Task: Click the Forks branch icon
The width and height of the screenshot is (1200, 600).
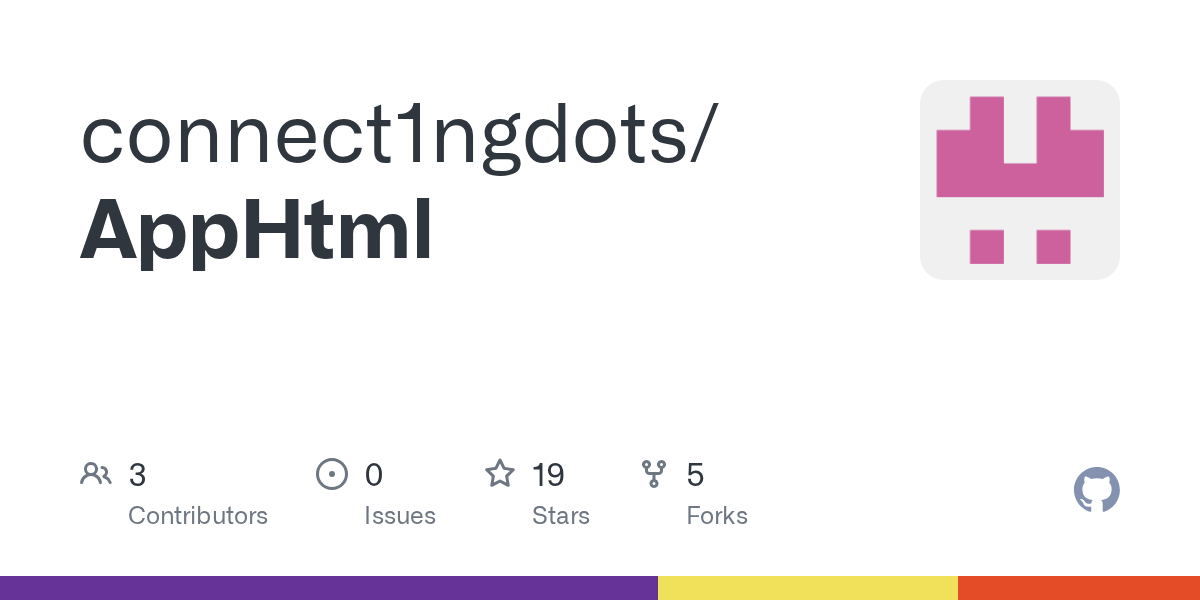Action: click(654, 474)
